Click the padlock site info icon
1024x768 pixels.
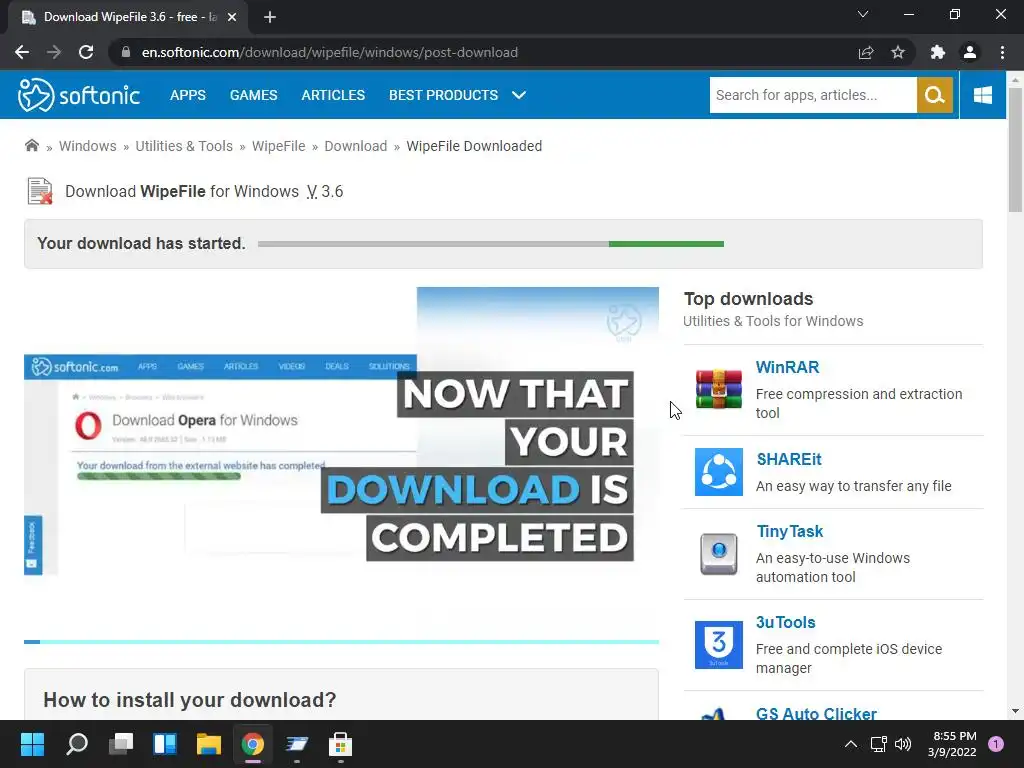click(126, 52)
